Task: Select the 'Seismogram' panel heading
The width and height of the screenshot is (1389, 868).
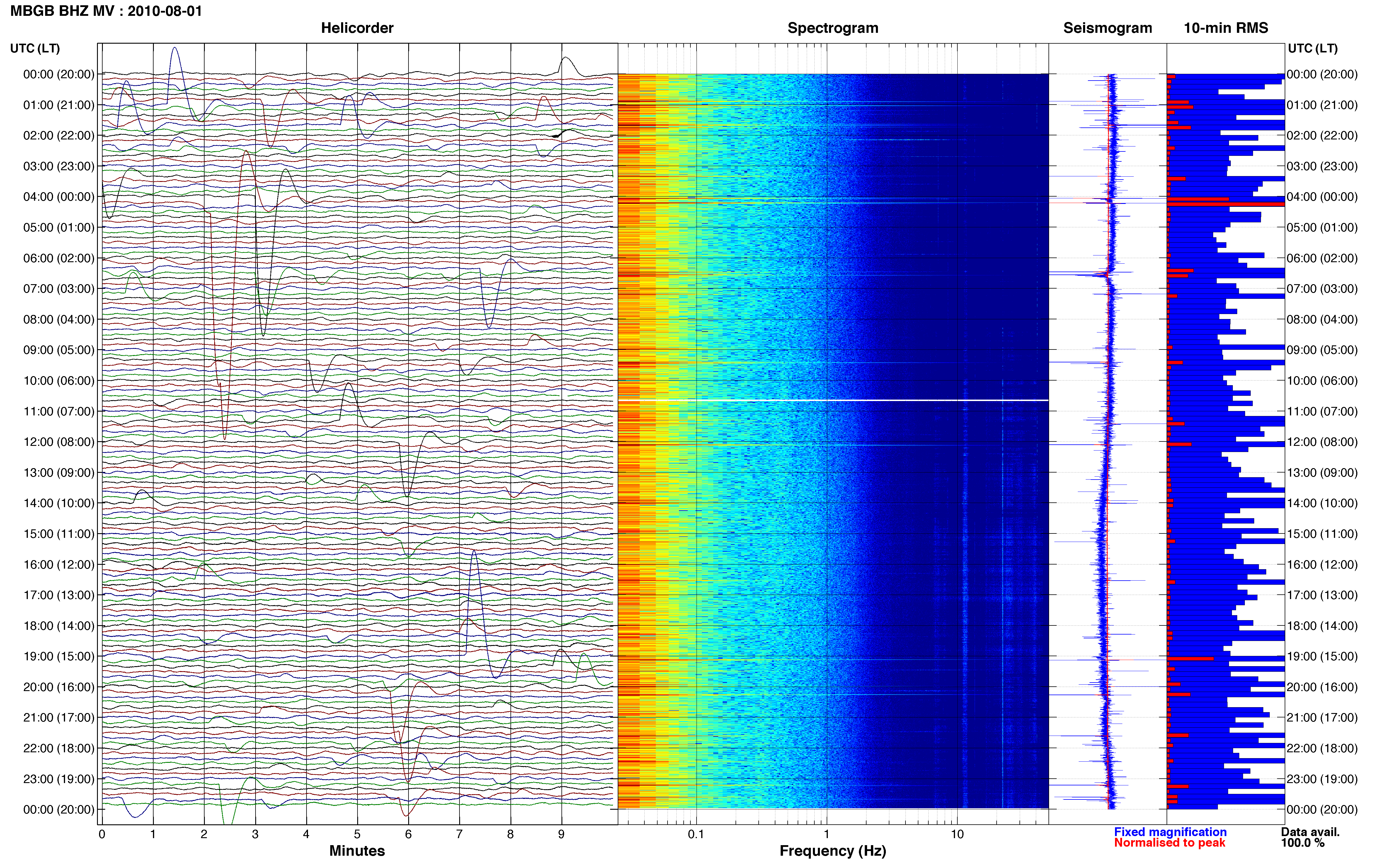Action: tap(1108, 28)
